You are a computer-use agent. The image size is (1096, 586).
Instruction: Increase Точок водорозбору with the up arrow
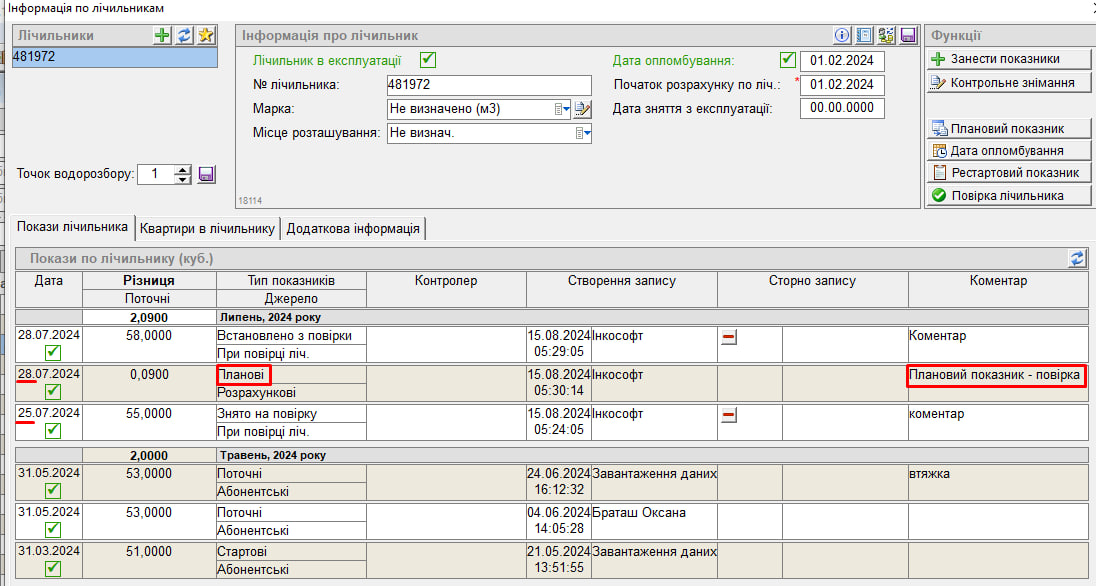pos(182,169)
